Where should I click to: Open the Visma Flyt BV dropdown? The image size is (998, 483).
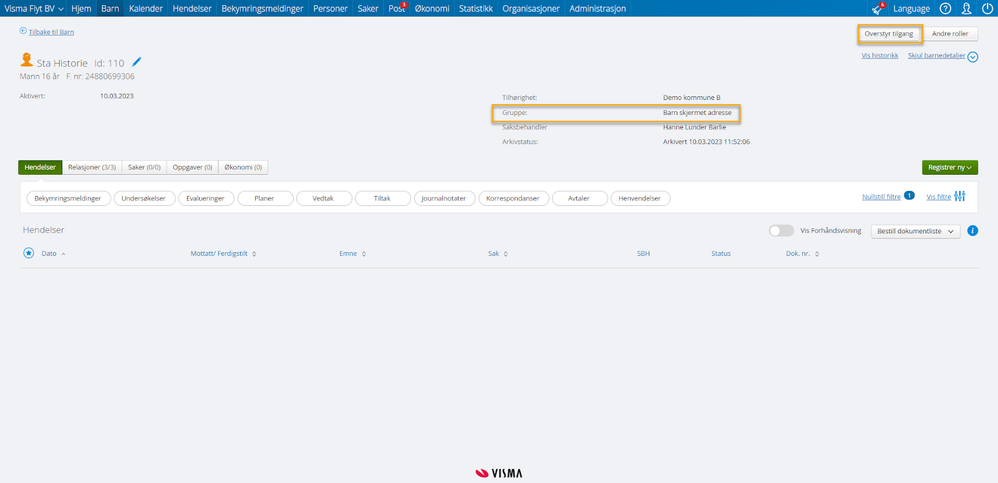(34, 9)
